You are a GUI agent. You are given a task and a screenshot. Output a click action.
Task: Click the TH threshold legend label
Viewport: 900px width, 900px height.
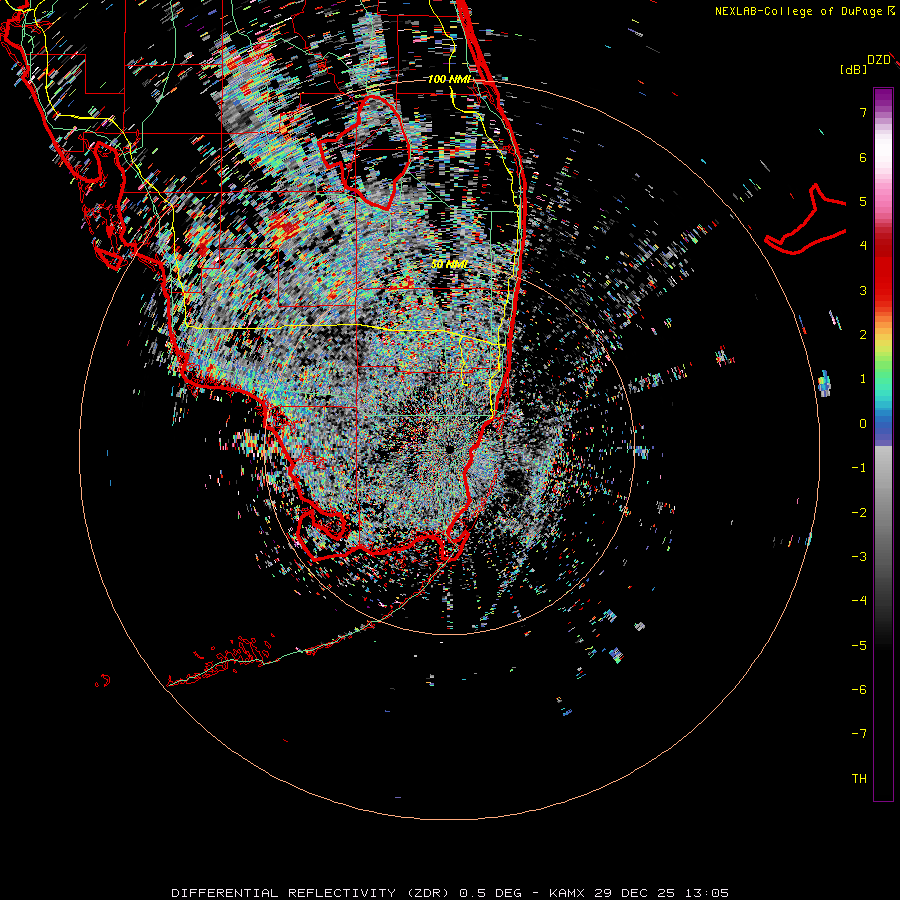point(859,779)
